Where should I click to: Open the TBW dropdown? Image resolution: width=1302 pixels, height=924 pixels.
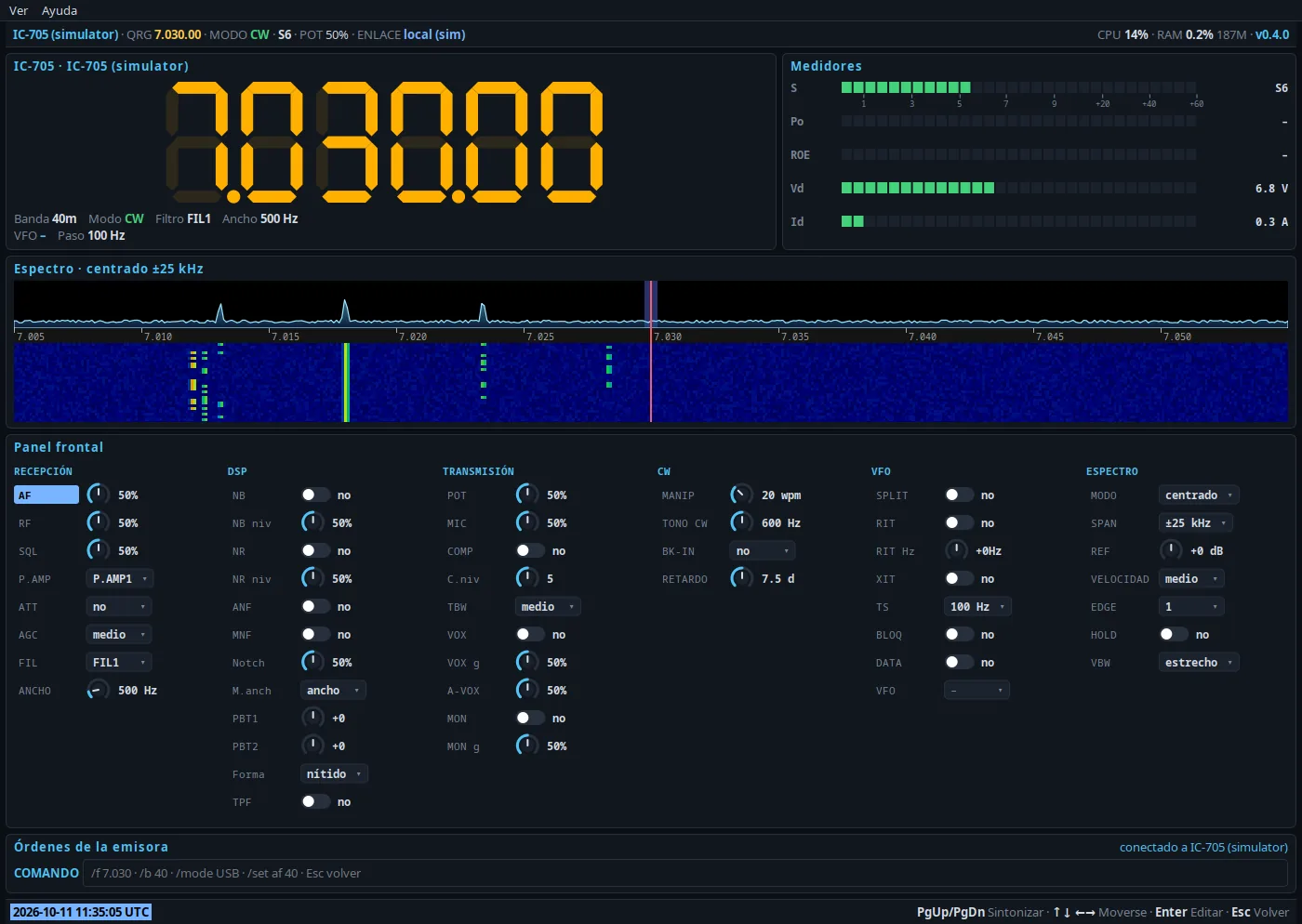coord(548,607)
